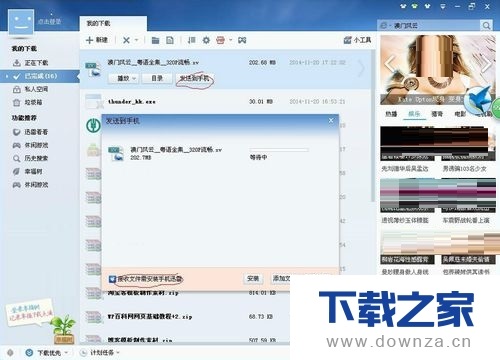The width and height of the screenshot is (500, 360).
Task: Click the delete X toolbar icon
Action: [x=126, y=40]
